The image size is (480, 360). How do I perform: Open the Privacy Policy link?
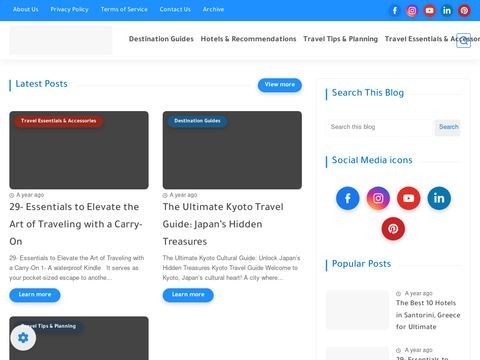coord(69,9)
